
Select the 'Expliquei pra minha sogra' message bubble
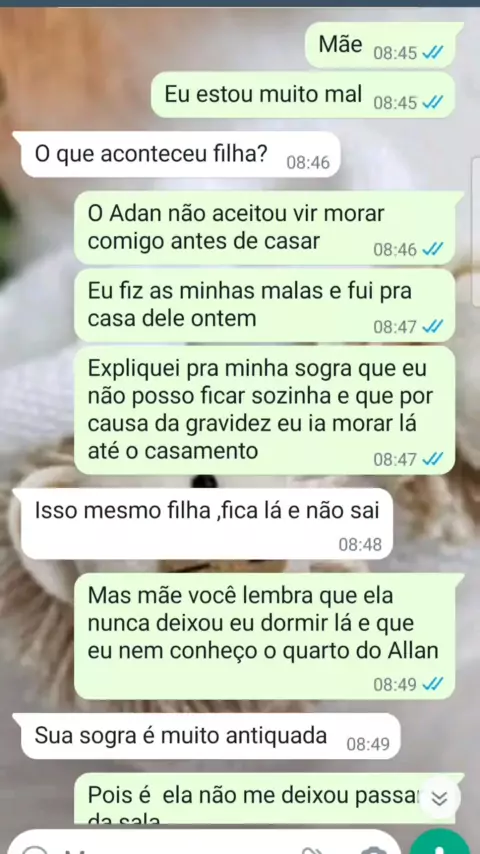click(x=265, y=411)
